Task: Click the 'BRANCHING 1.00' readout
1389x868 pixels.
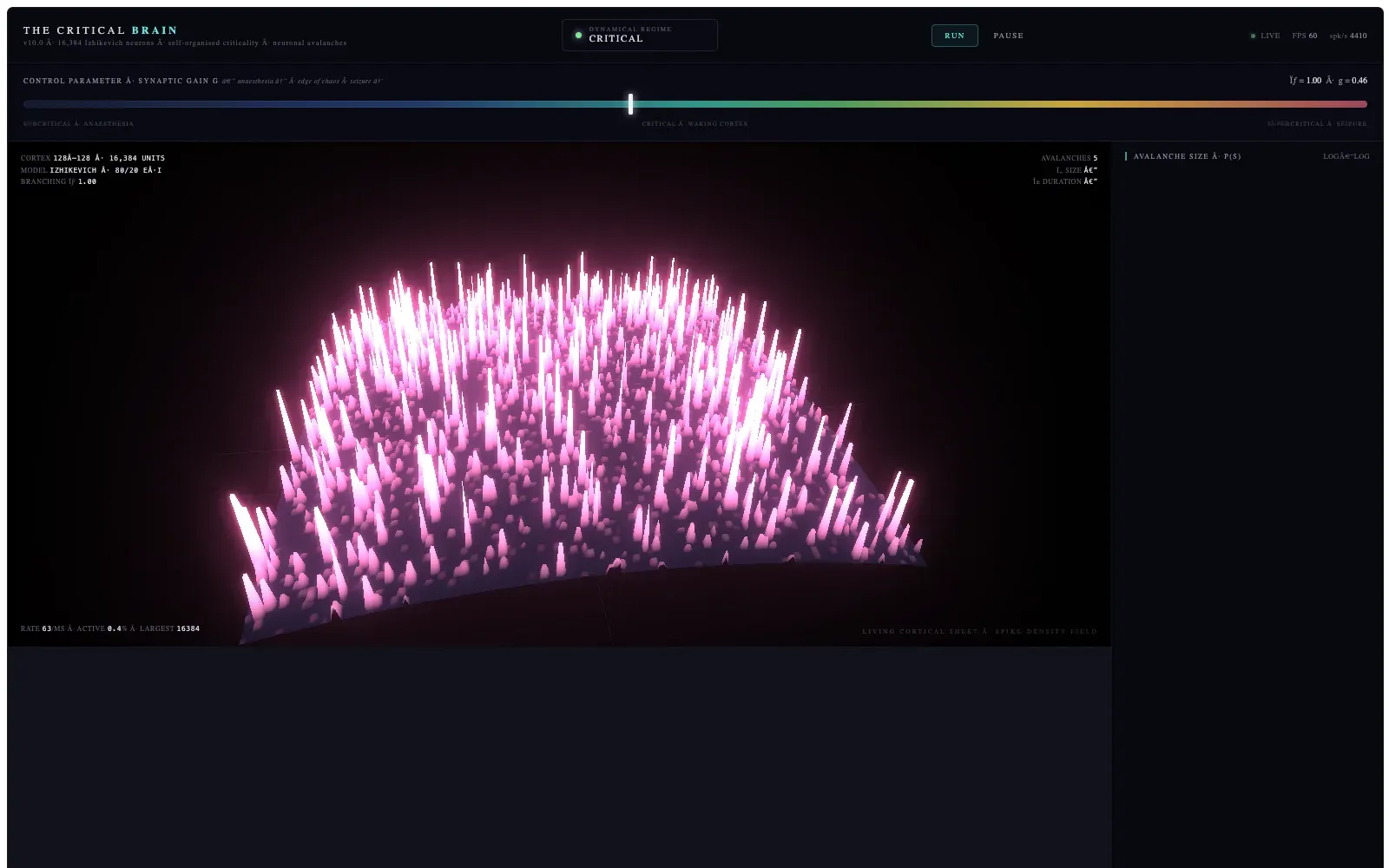Action: coord(58,181)
